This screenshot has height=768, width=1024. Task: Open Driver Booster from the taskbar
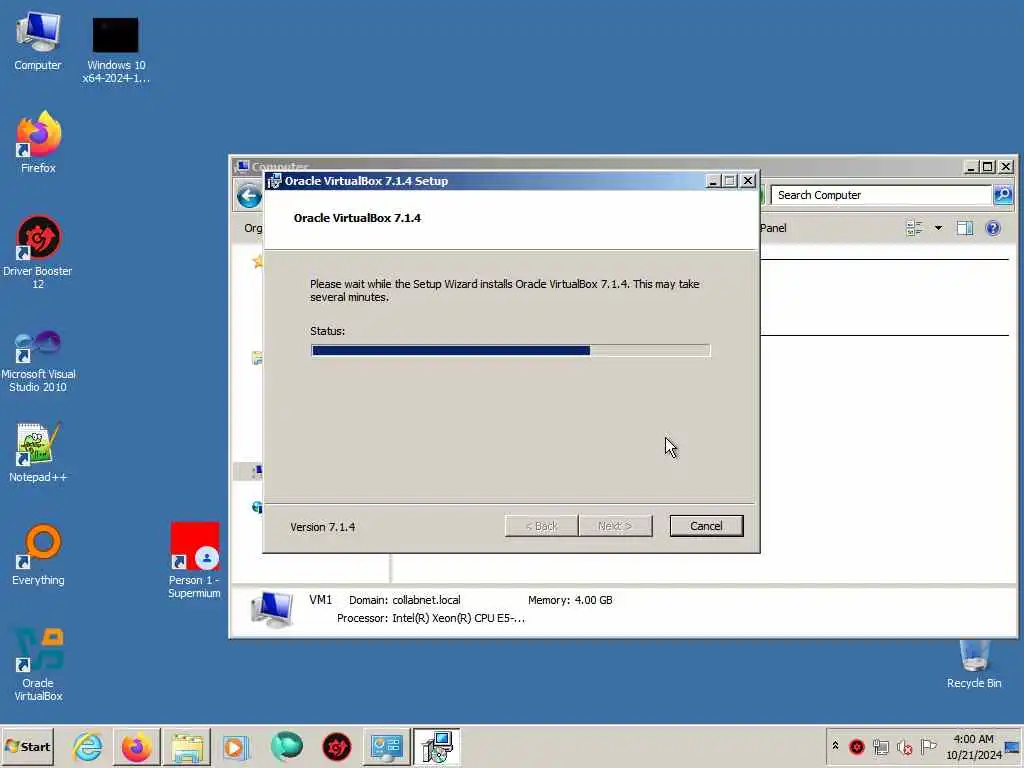336,747
